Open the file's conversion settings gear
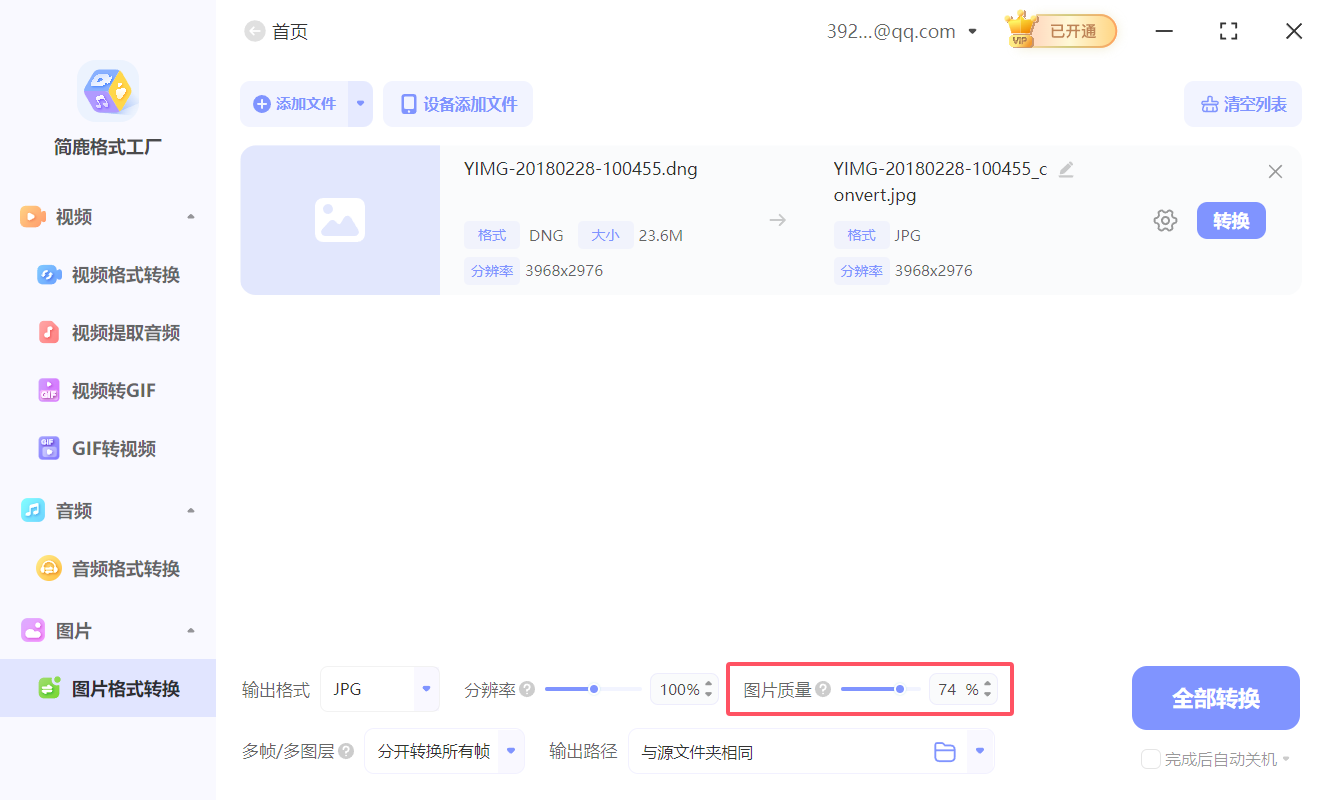 1165,220
